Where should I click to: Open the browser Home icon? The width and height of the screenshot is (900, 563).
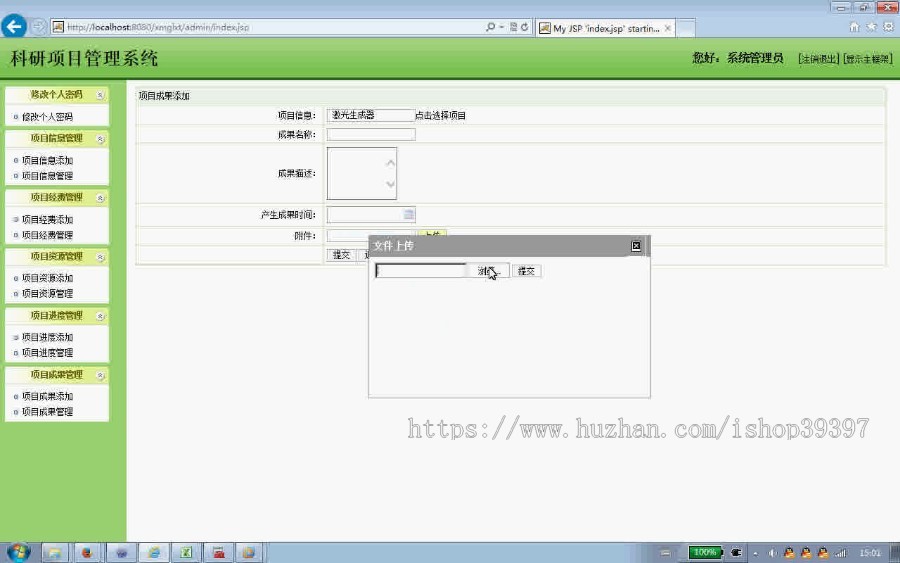[854, 27]
